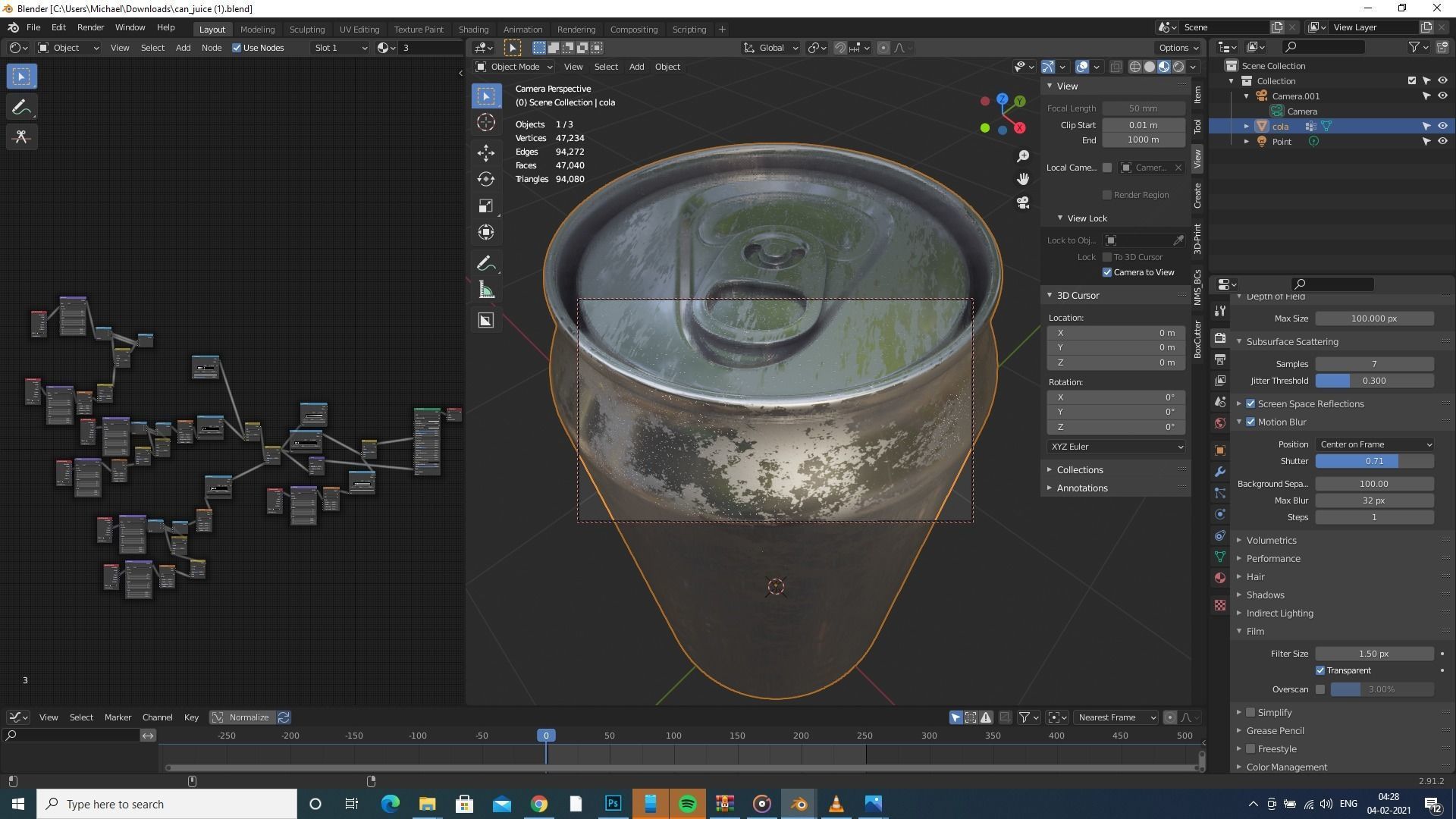
Task: Toggle X-Ray icon in viewport header
Action: tap(1116, 67)
